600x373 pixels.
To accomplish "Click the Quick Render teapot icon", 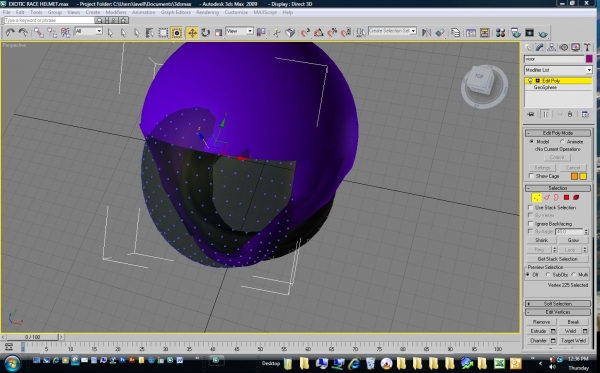I will pos(543,34).
